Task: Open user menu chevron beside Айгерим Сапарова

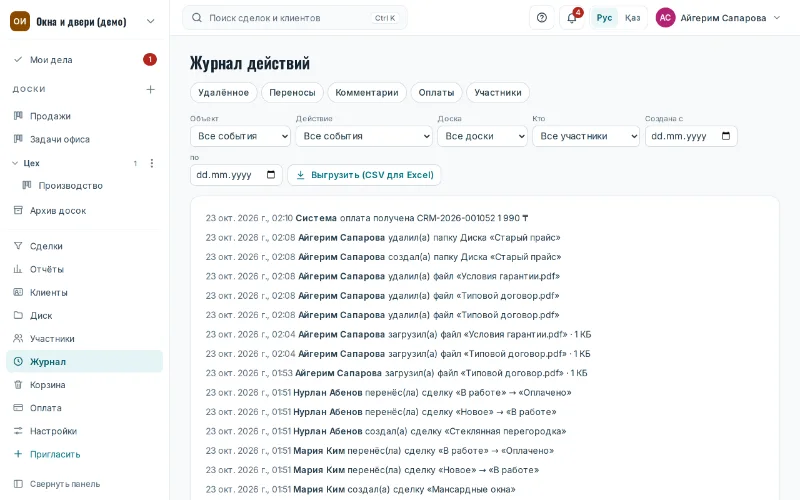Action: (x=777, y=18)
